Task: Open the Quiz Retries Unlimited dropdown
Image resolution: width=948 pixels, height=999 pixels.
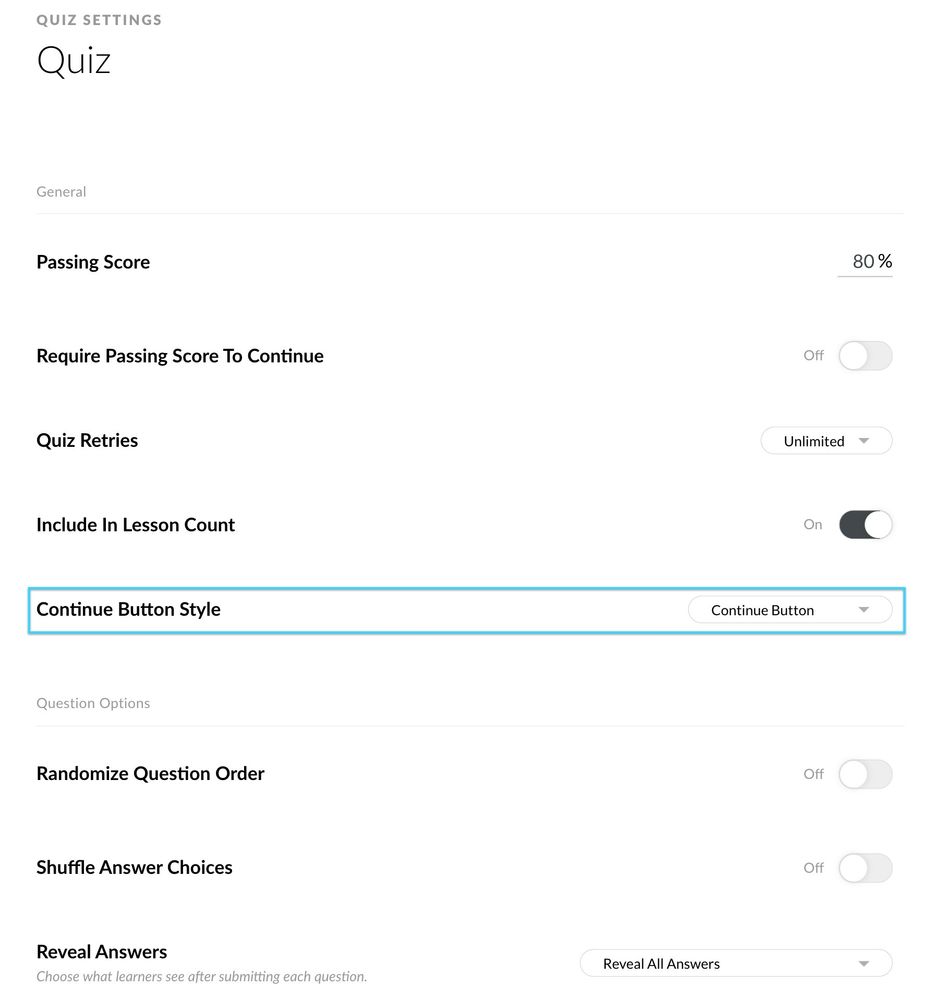Action: tap(826, 441)
